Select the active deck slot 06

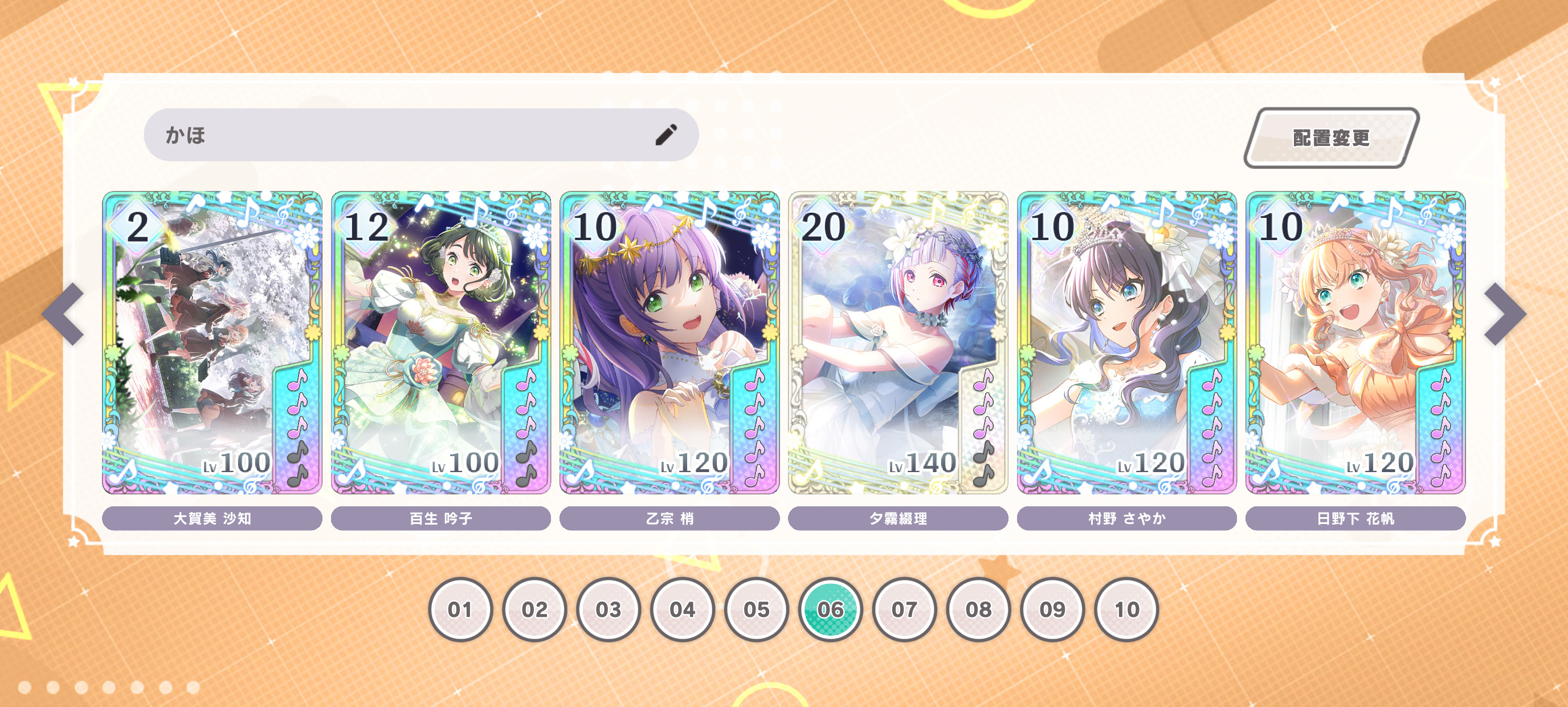pos(830,609)
